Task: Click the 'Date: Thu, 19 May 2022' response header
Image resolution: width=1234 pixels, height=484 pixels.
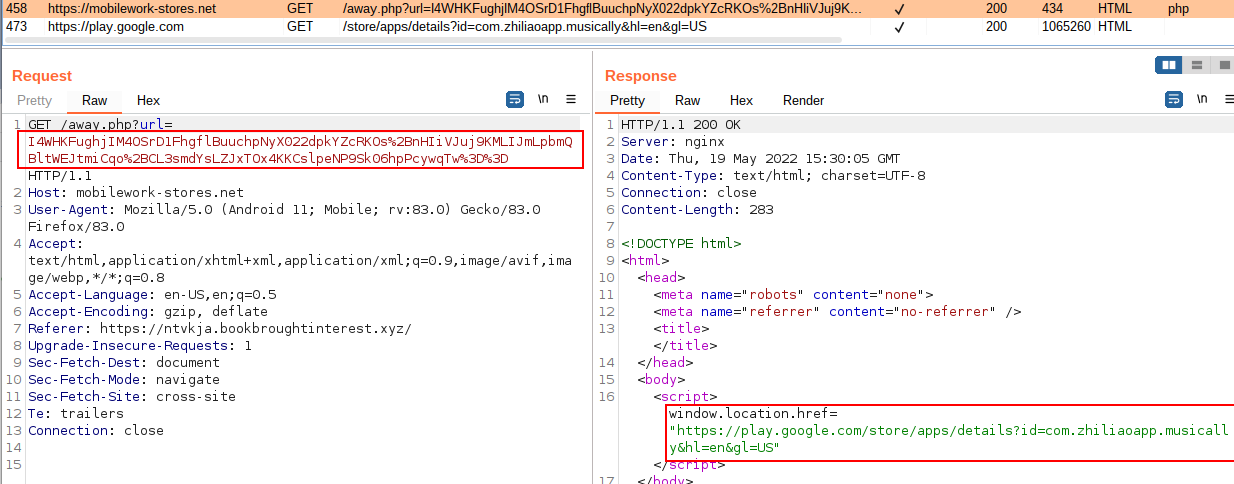Action: point(761,159)
